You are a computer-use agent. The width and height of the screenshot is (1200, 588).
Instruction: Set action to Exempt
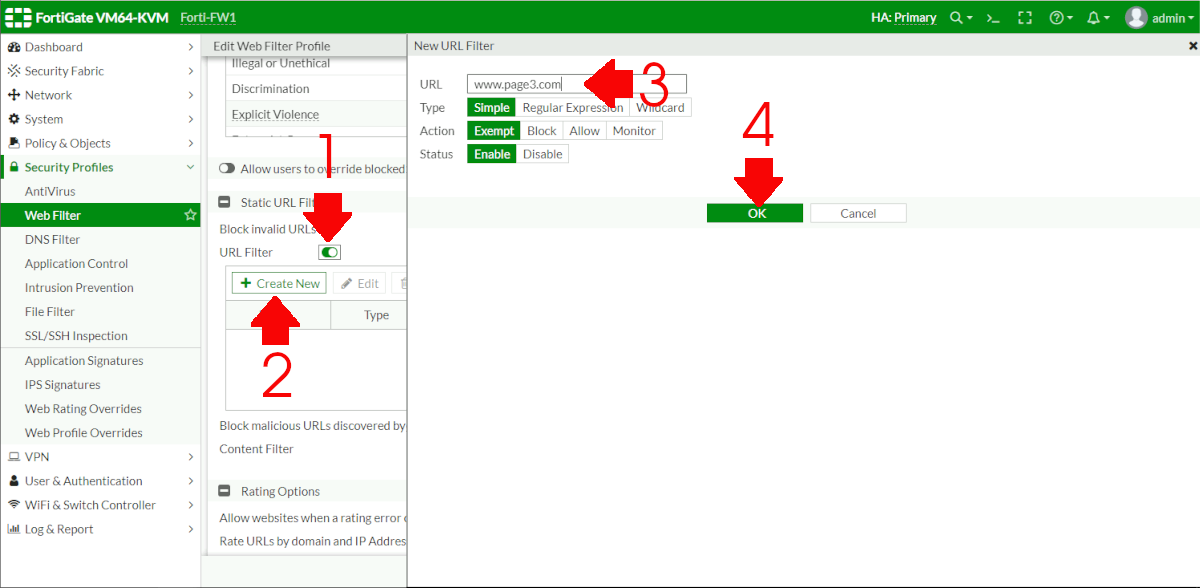click(x=494, y=131)
